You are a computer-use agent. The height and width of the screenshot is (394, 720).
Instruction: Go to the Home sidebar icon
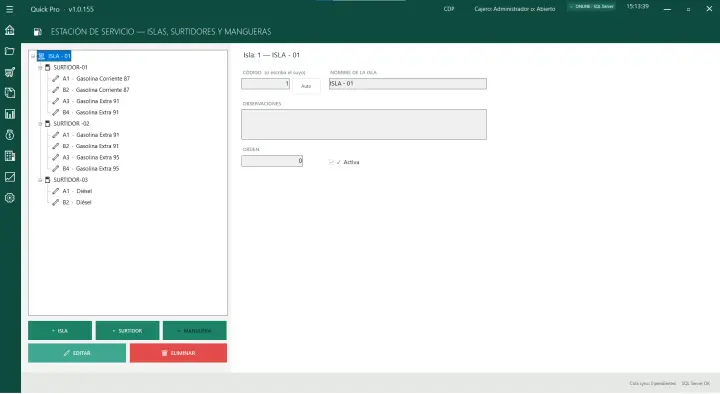(x=10, y=30)
